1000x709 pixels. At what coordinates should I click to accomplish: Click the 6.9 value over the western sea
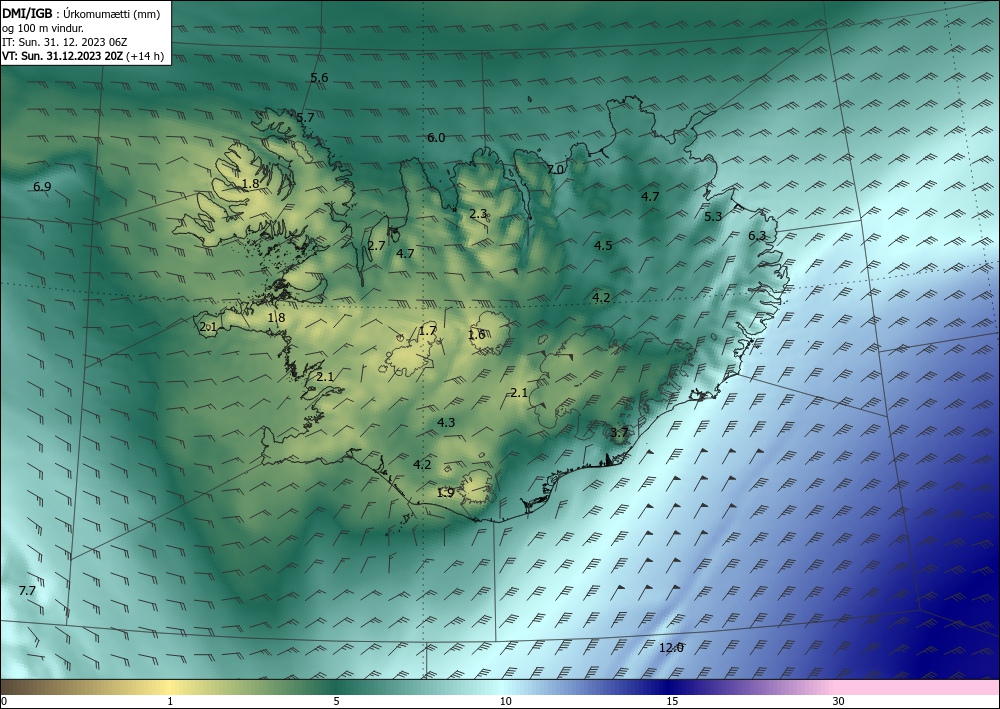pos(42,187)
